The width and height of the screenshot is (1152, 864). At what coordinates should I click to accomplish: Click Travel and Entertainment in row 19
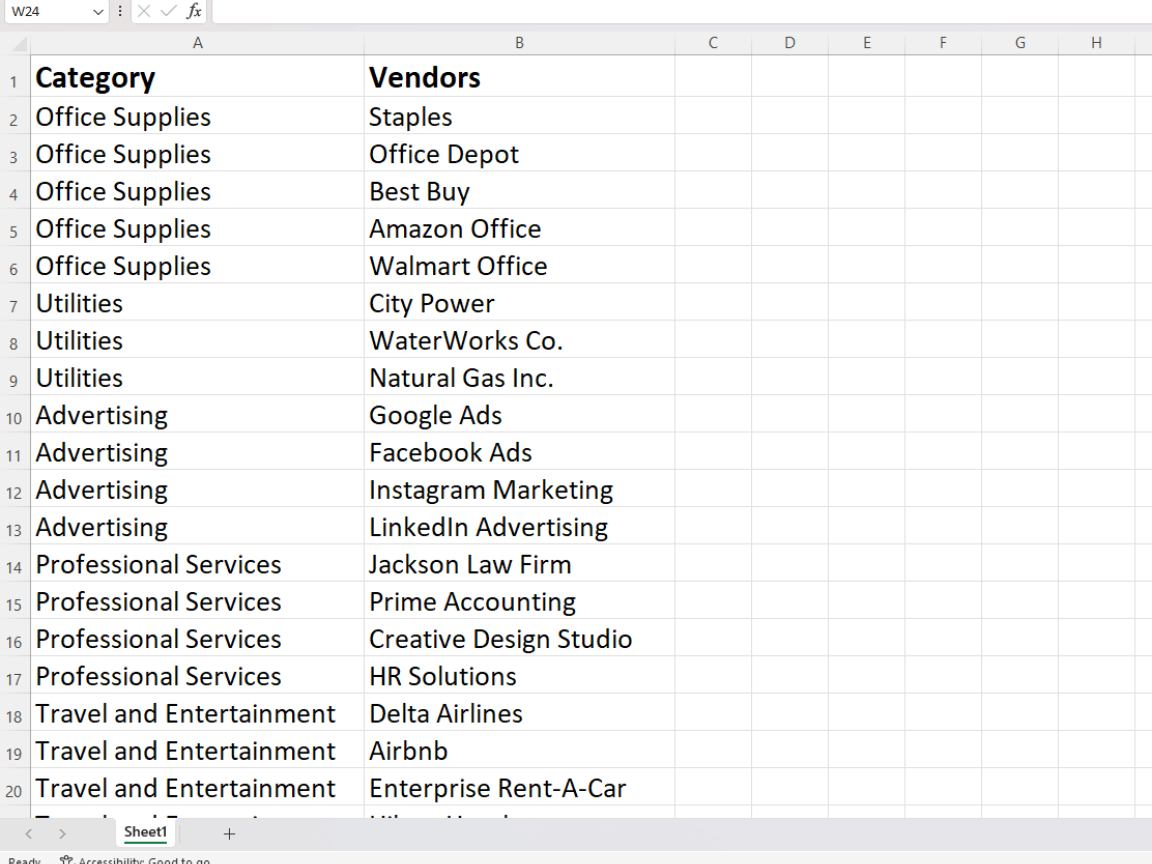click(197, 751)
